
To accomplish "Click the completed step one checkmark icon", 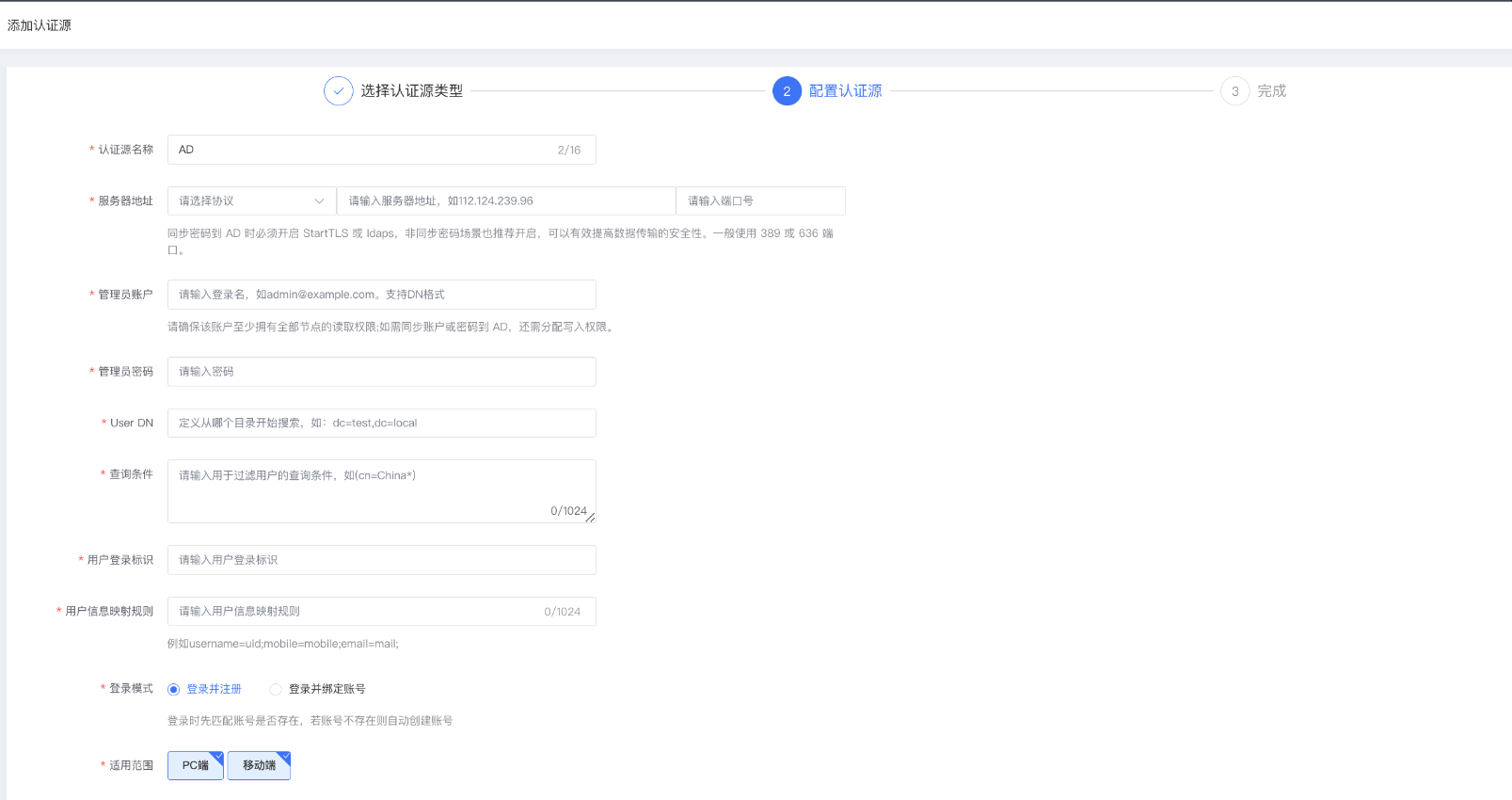I will (x=338, y=91).
